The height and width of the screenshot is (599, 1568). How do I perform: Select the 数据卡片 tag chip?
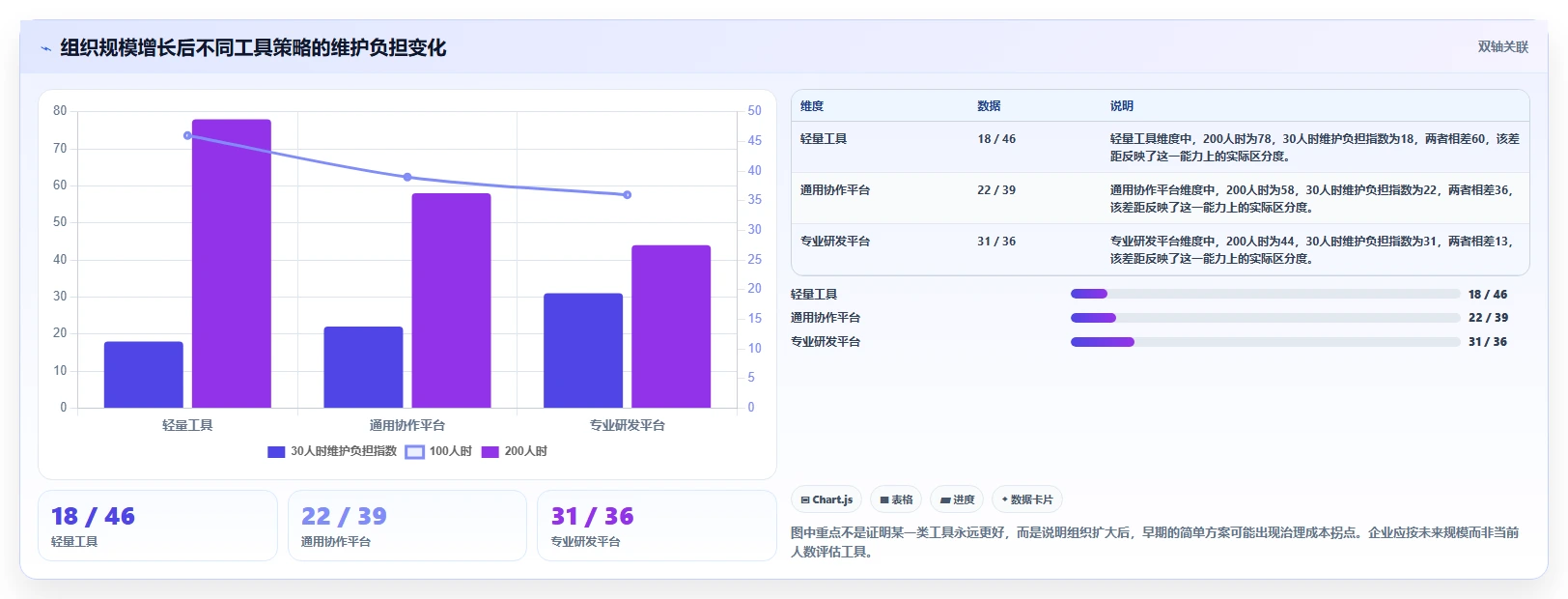[1027, 499]
